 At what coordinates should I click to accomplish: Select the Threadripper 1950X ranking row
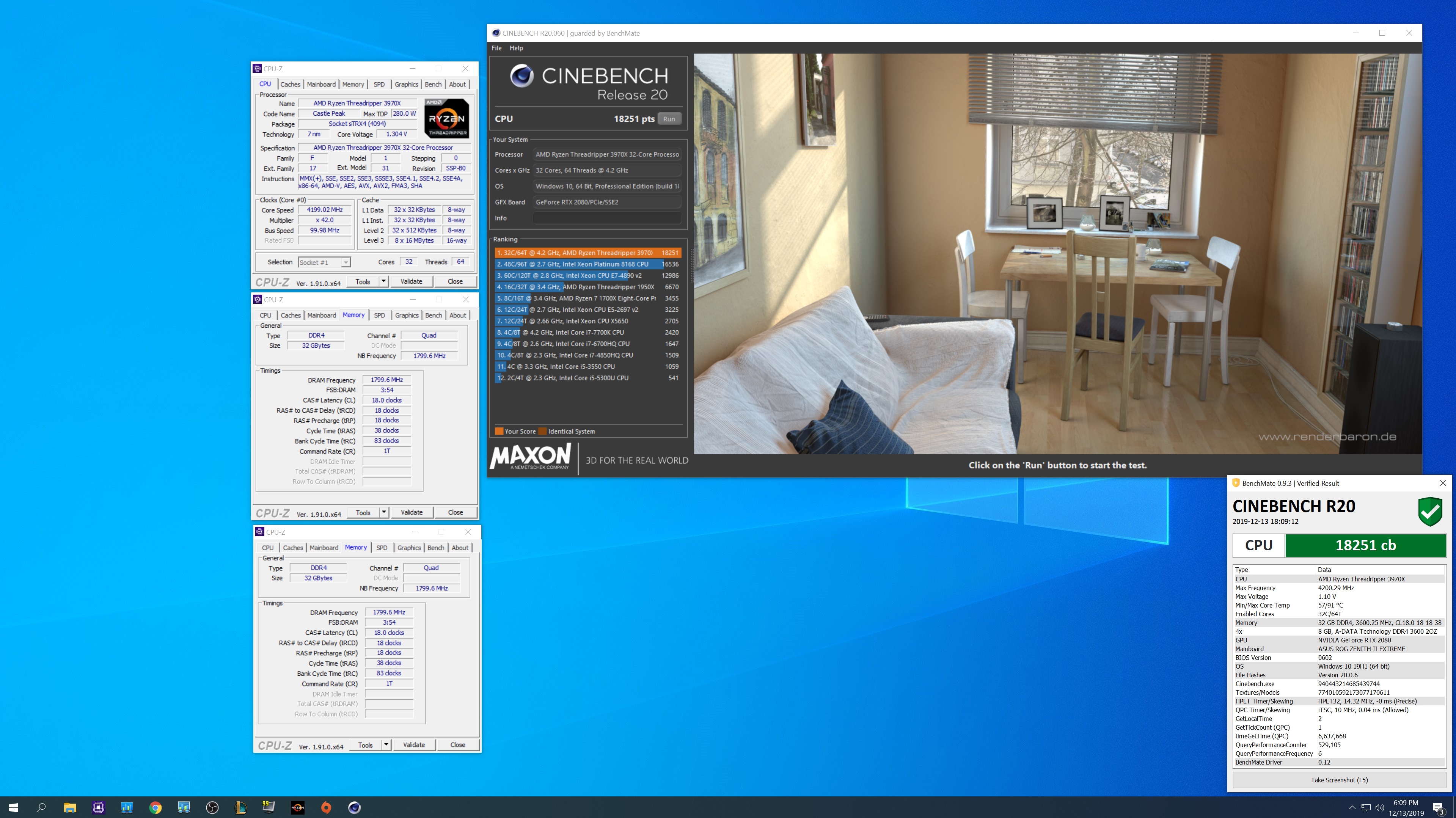click(x=588, y=287)
